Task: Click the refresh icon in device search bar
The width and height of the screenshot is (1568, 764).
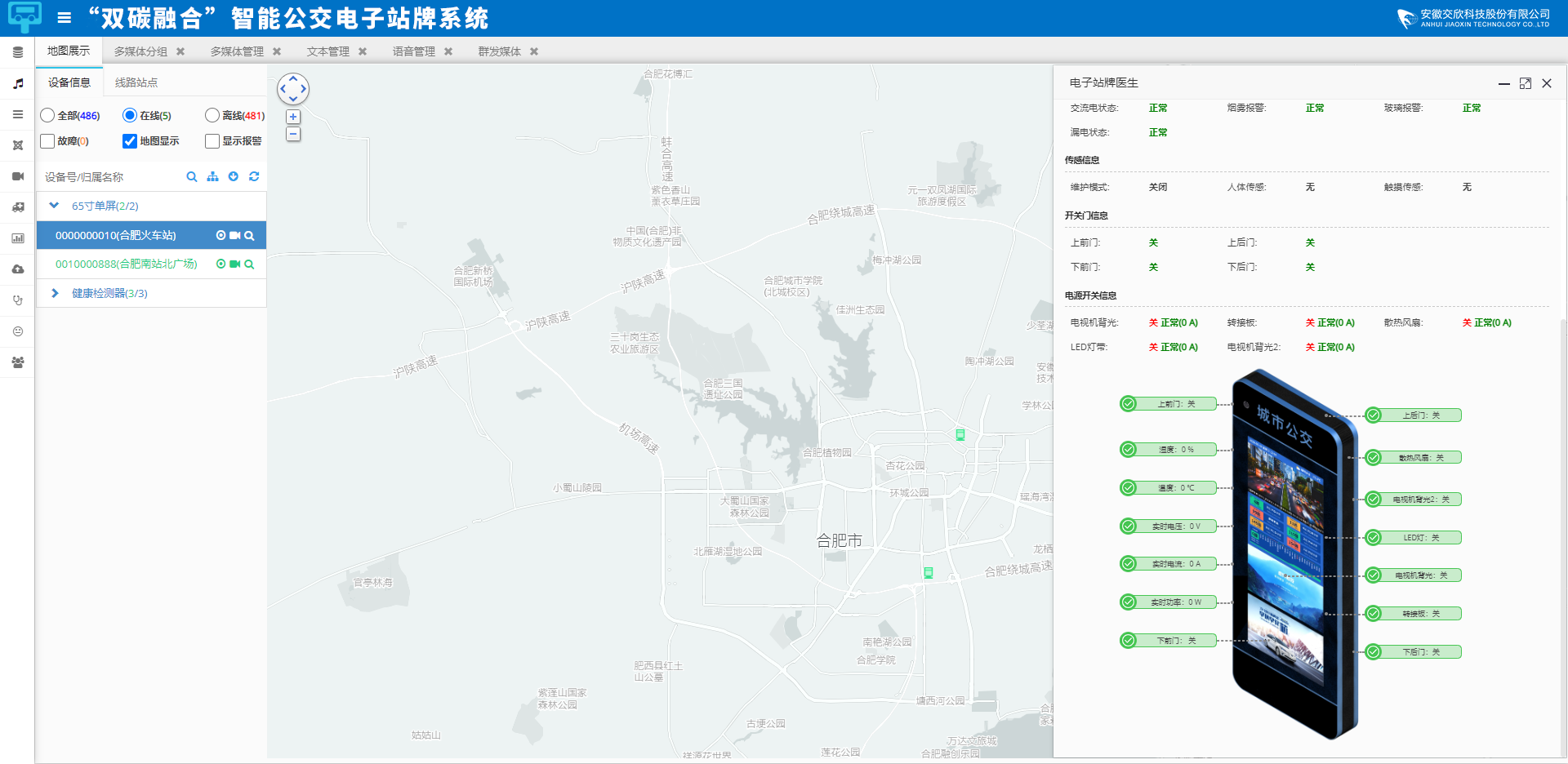Action: 254,176
